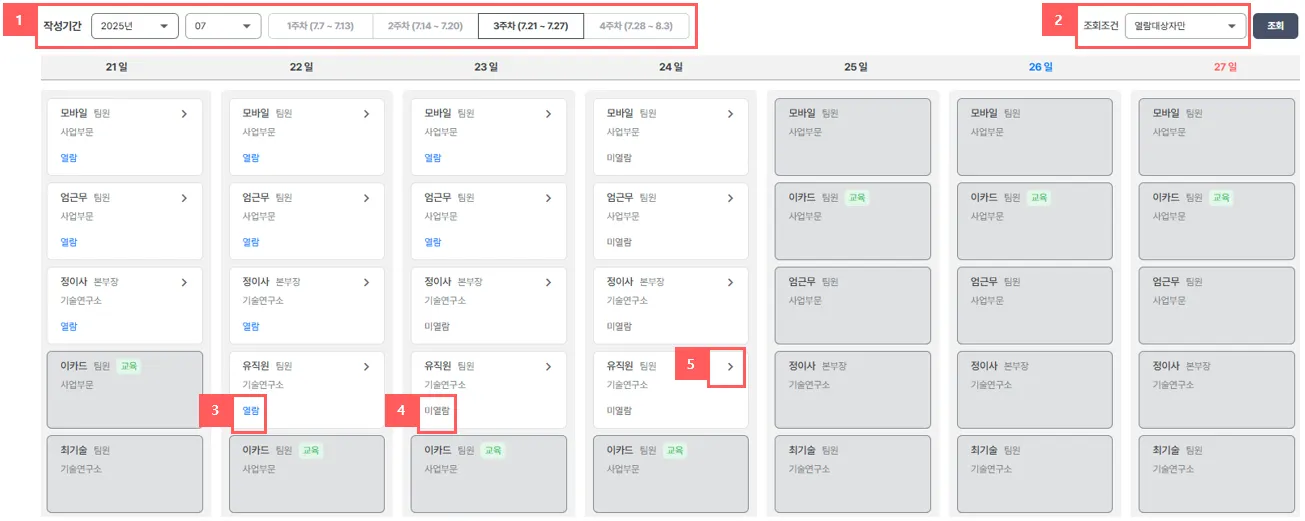Image resolution: width=1305 pixels, height=521 pixels.
Task: Click 엄근무 card chevron on 22일
Action: [367, 198]
